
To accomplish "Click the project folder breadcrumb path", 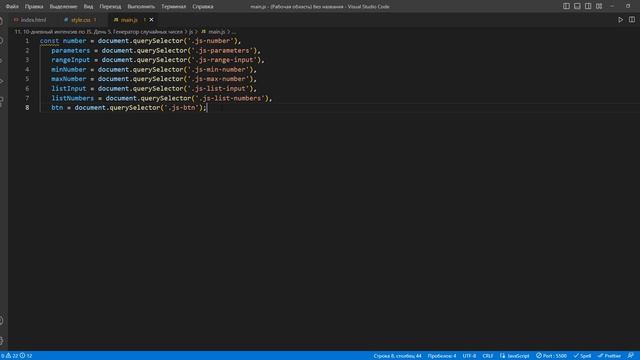I will coord(98,31).
